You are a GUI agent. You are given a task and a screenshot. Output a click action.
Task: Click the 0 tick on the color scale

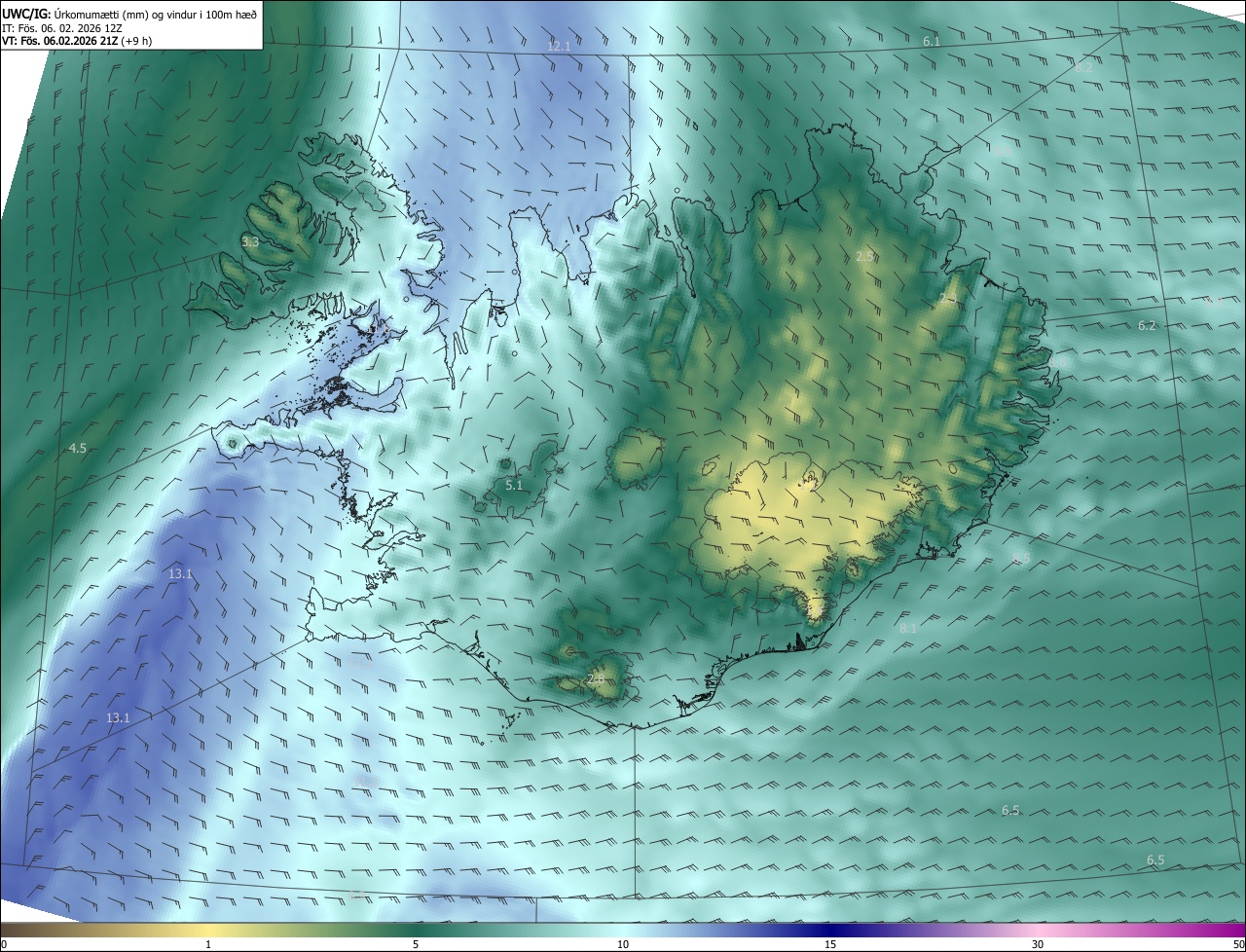click(4, 945)
